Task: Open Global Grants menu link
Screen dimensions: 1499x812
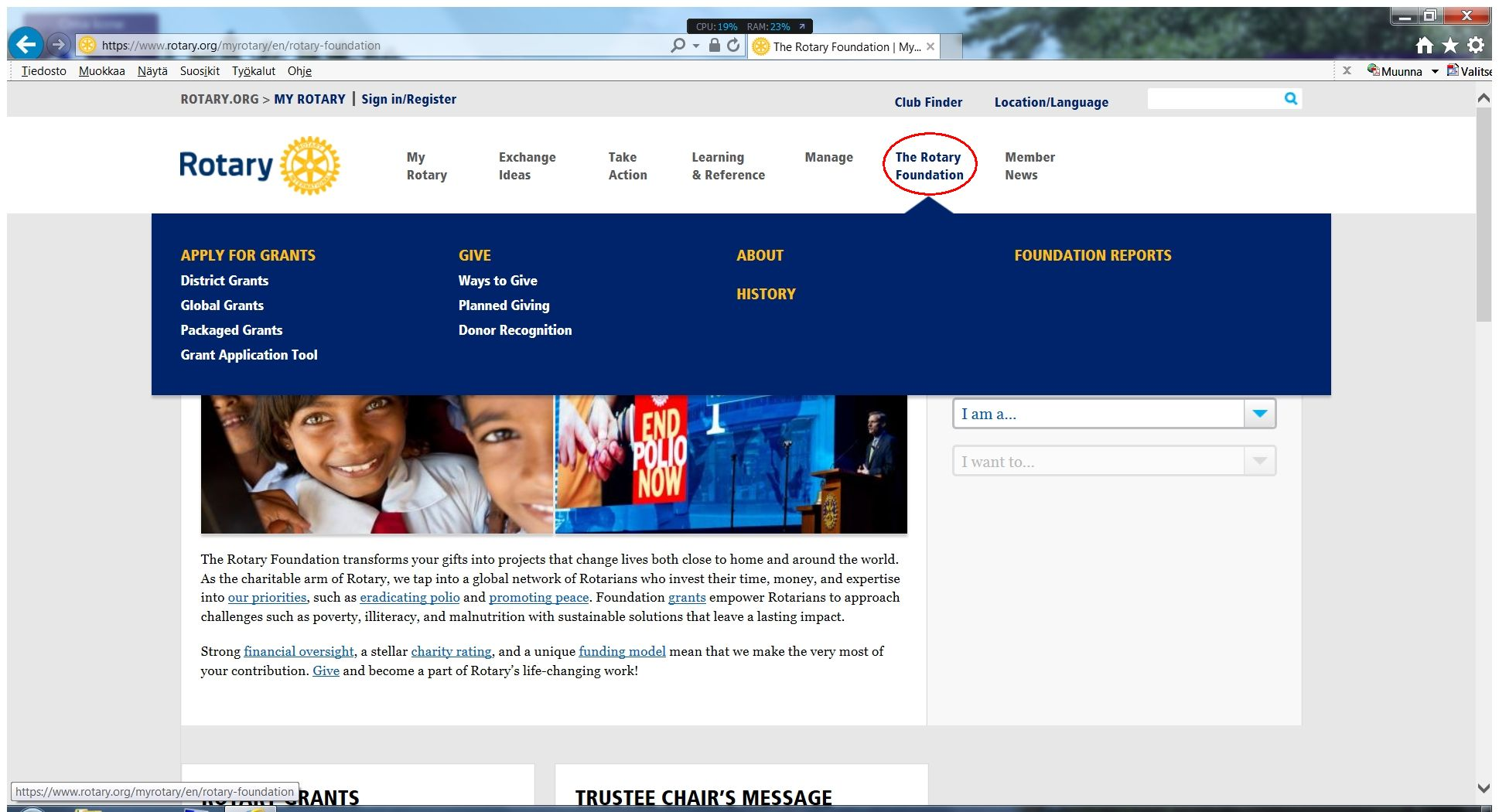Action: point(222,305)
